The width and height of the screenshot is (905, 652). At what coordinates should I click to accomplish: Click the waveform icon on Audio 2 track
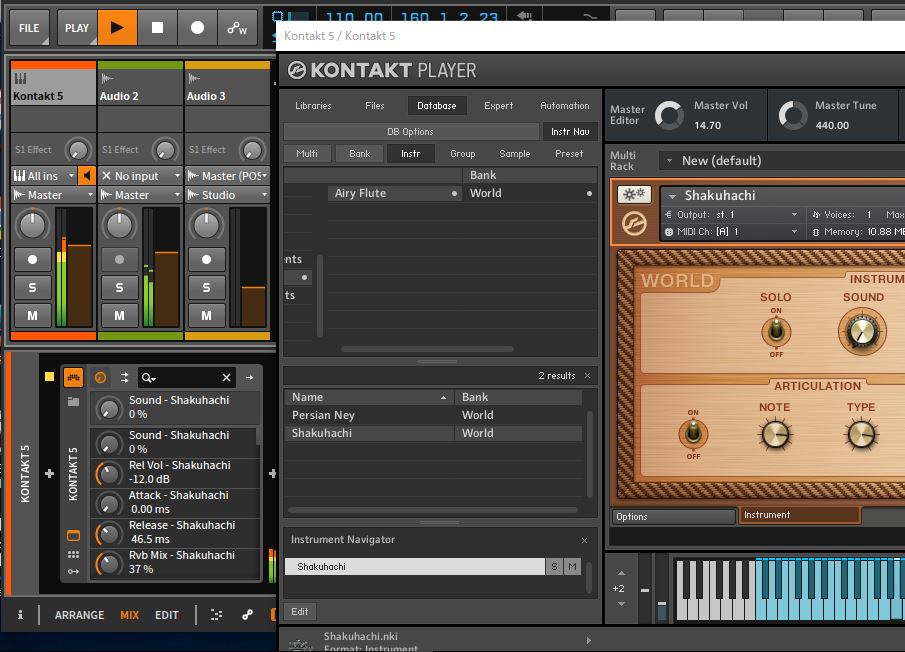click(x=107, y=78)
